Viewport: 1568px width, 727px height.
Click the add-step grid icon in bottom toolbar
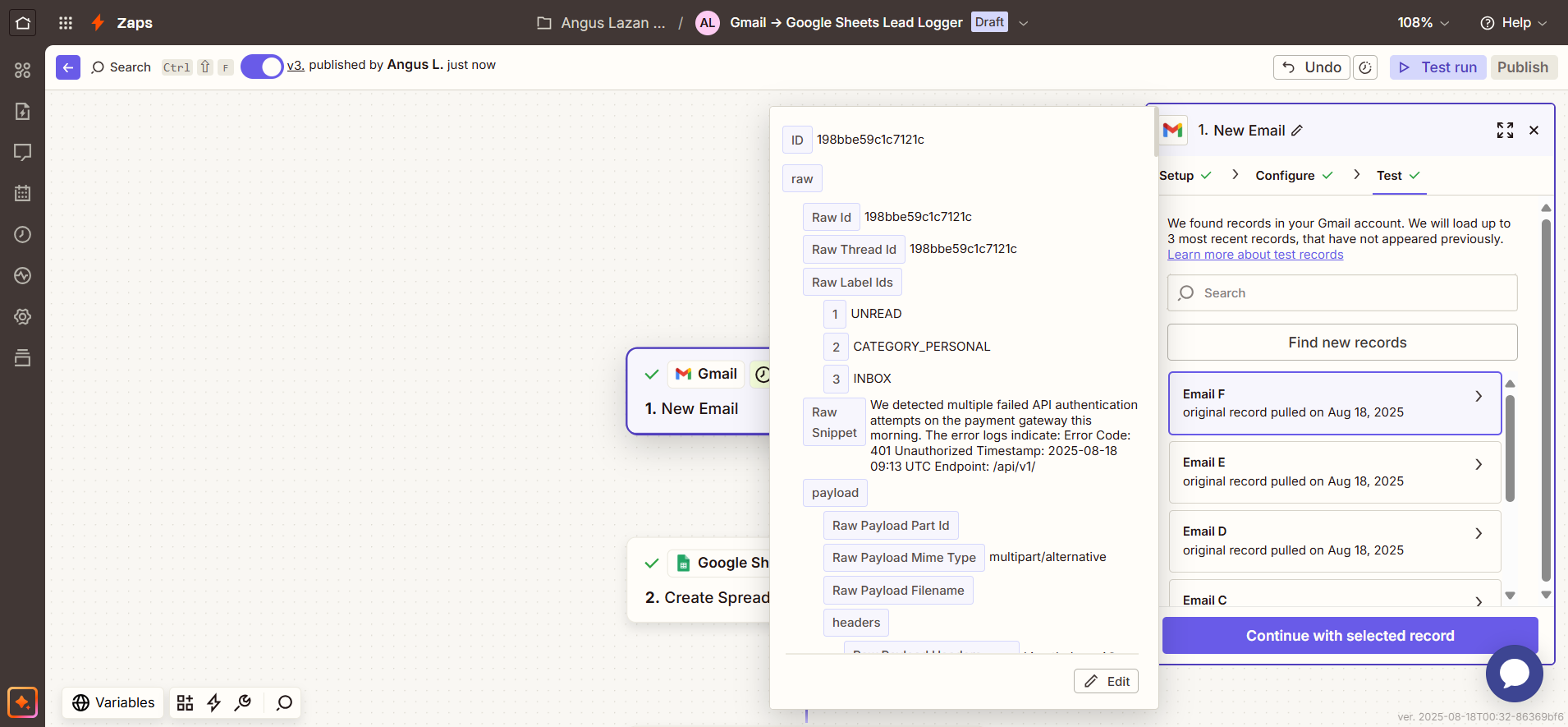pos(186,702)
